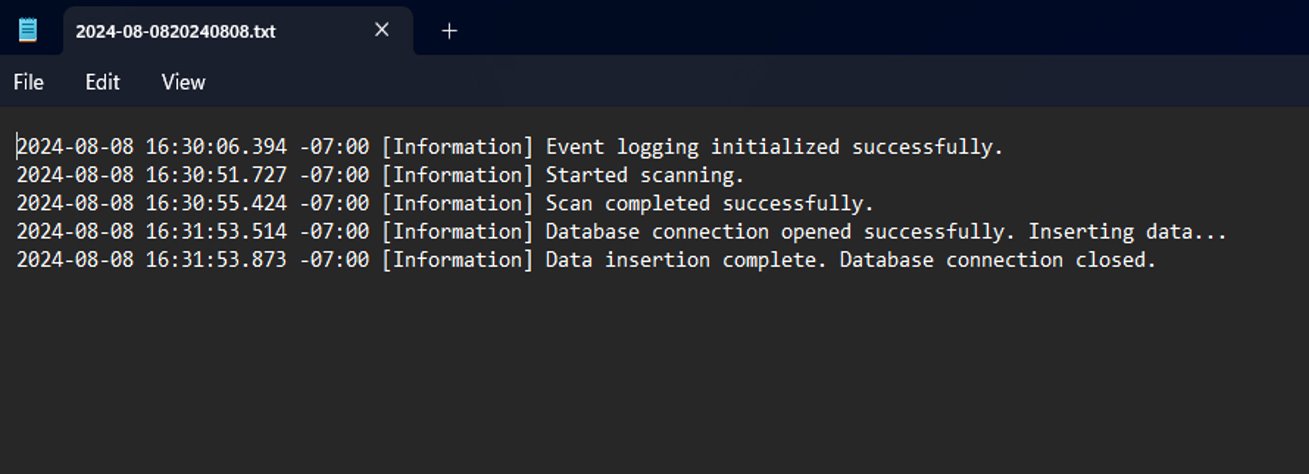Add a new tab with plus button

[x=449, y=31]
